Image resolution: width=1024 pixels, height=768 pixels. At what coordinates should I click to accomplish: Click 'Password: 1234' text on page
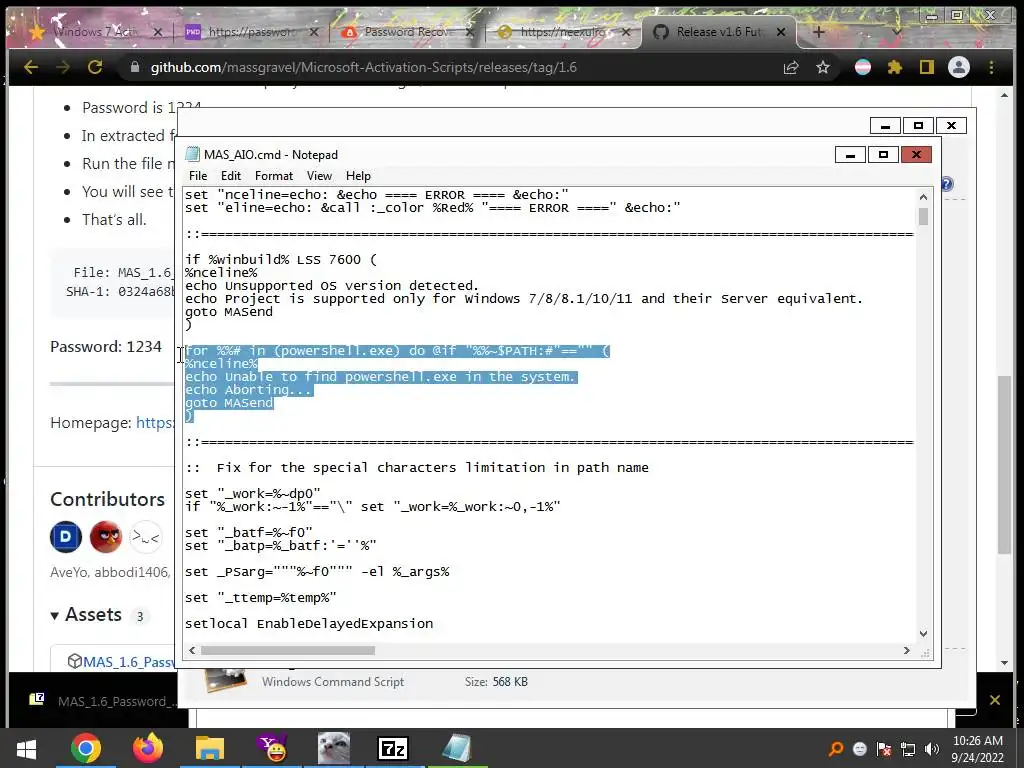(x=106, y=346)
